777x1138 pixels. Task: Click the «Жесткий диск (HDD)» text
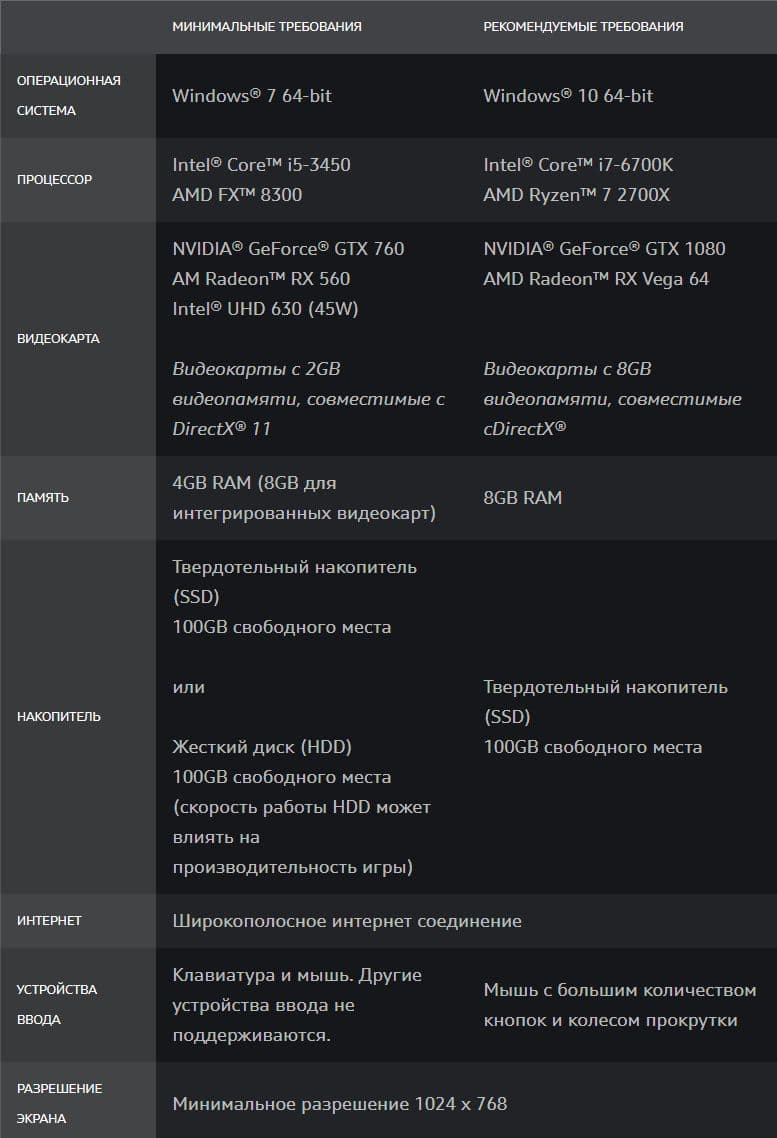click(x=262, y=747)
